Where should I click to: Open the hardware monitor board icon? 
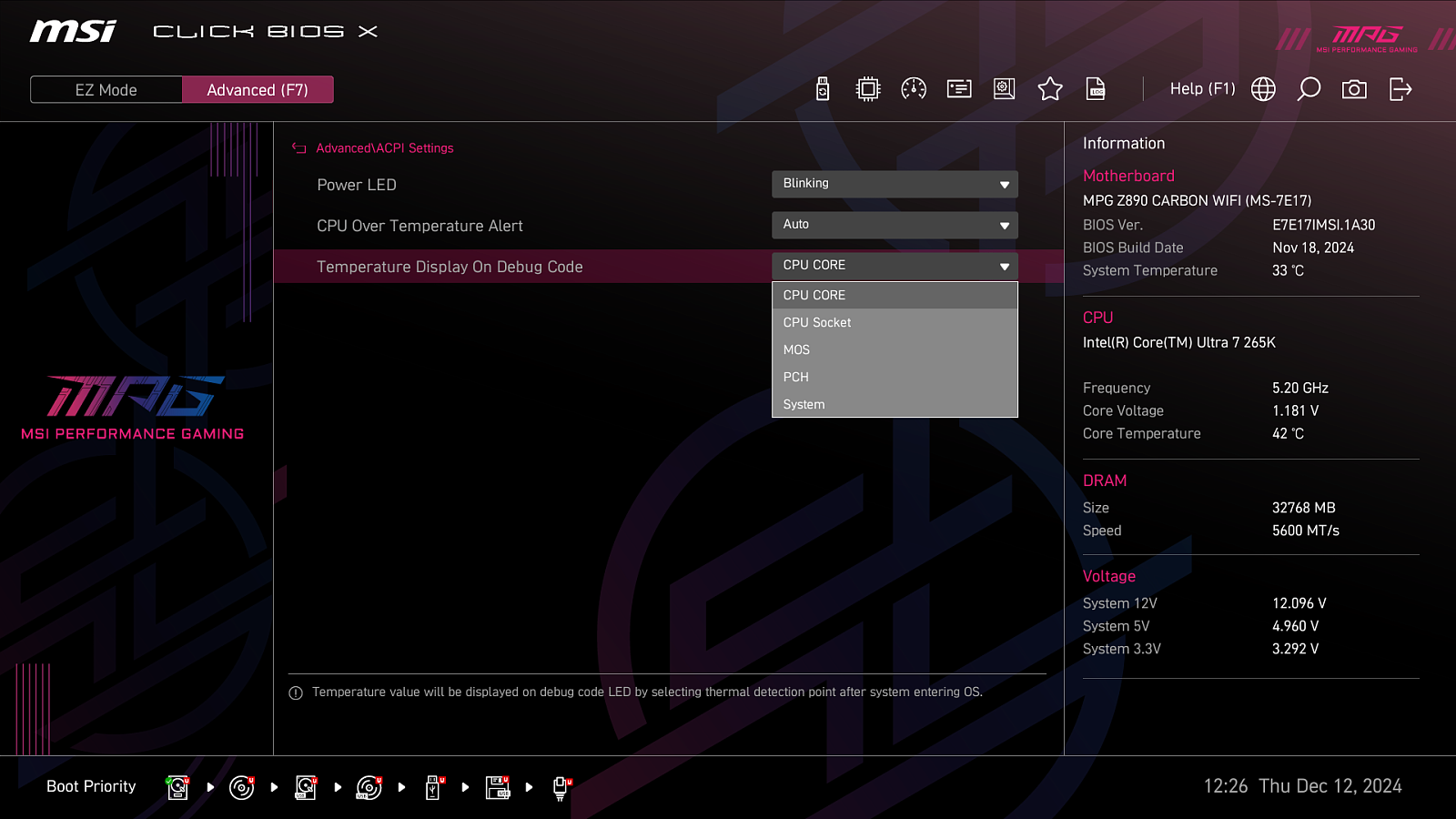click(x=1005, y=89)
